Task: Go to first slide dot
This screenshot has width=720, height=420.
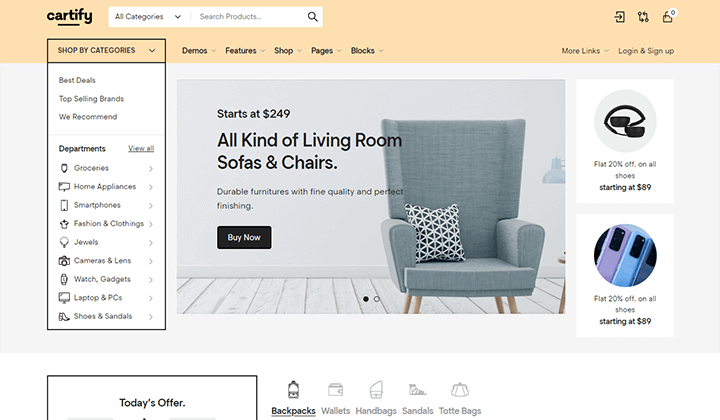Action: click(x=366, y=299)
